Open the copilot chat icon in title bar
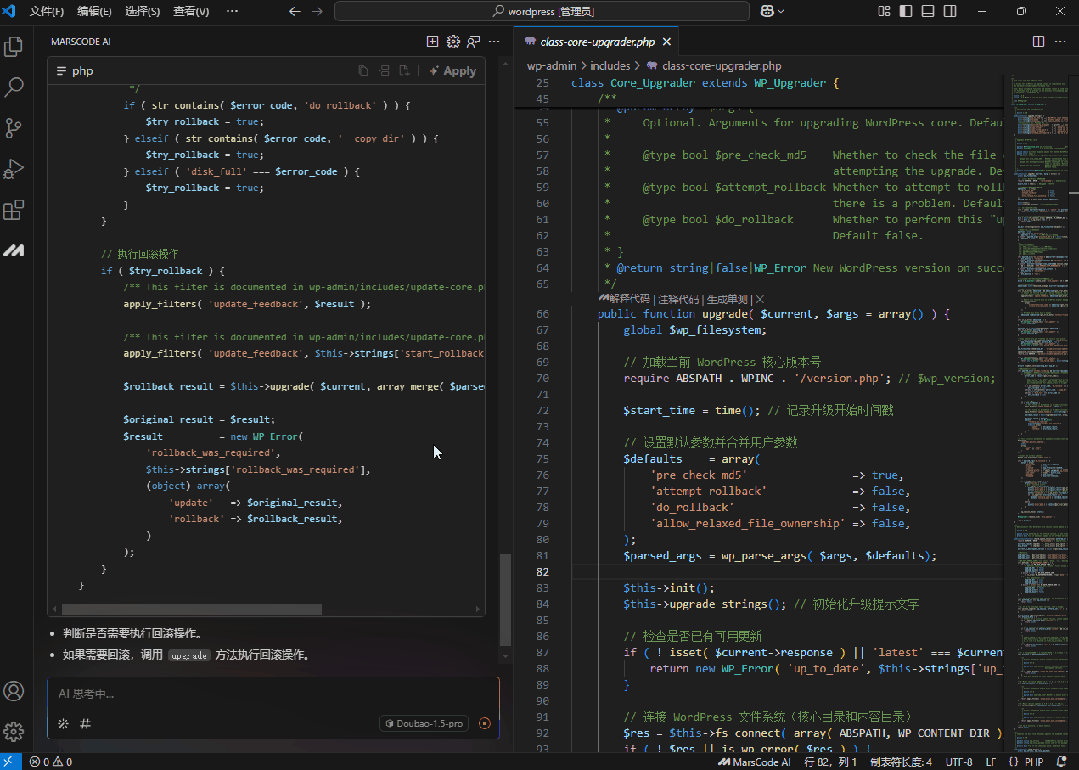Viewport: 1079px width, 770px height. (x=767, y=12)
